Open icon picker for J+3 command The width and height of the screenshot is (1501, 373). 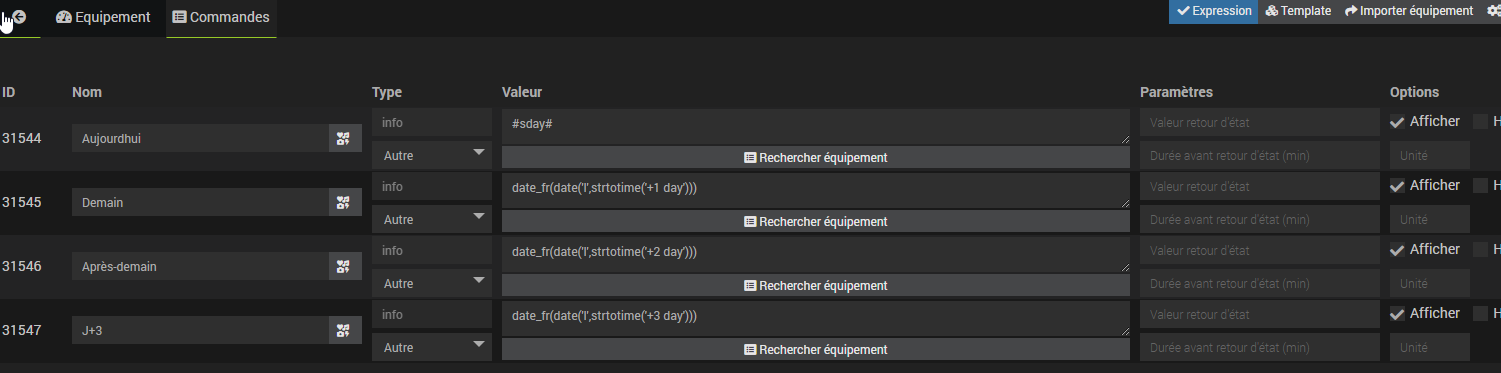pyautogui.click(x=343, y=330)
